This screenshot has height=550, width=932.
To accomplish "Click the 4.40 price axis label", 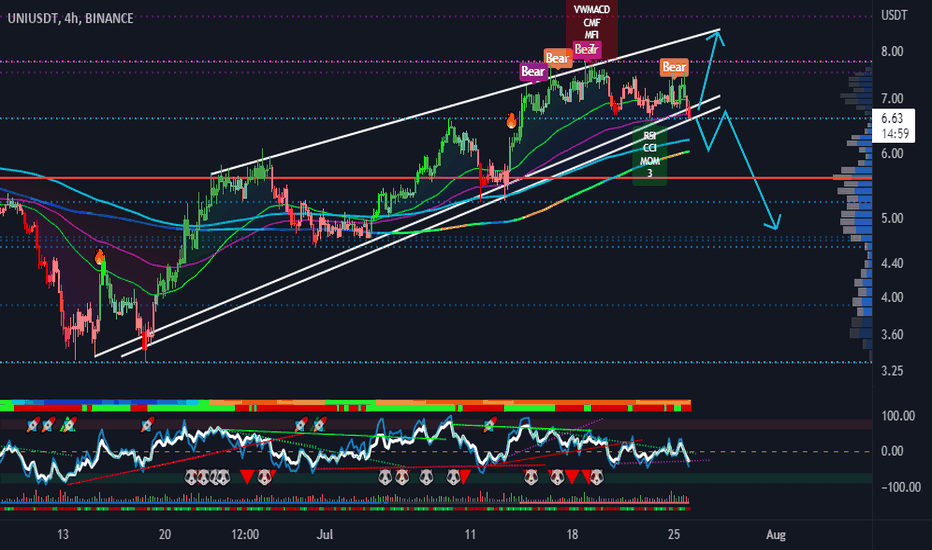I will point(892,263).
